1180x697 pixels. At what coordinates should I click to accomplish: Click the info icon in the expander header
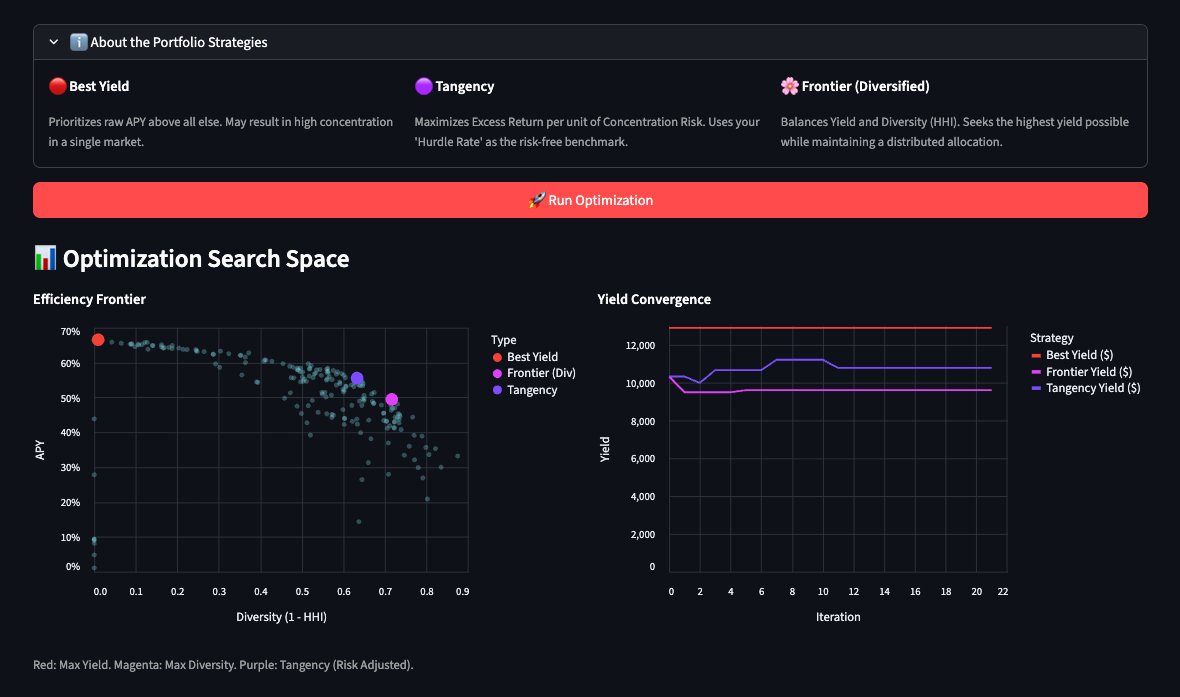78,43
